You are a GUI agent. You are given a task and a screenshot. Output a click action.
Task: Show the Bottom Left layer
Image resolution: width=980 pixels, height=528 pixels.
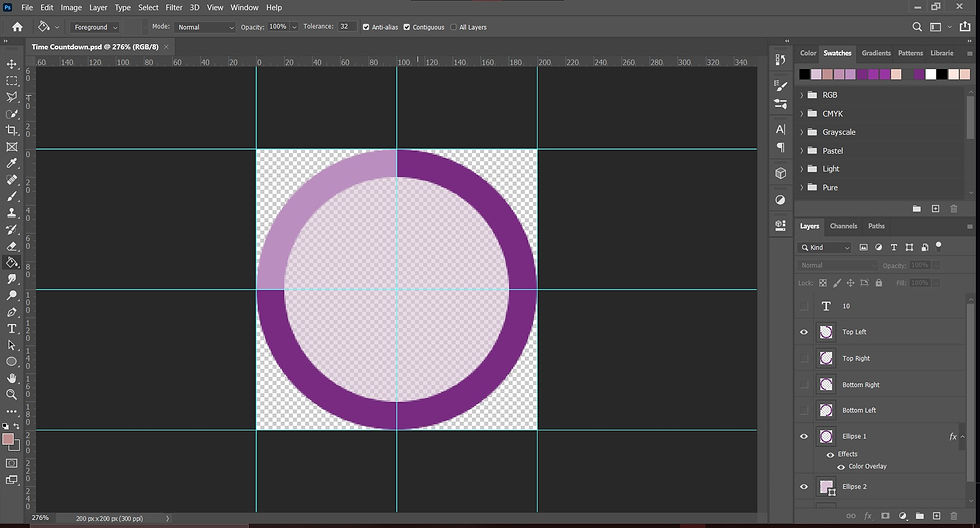(804, 411)
